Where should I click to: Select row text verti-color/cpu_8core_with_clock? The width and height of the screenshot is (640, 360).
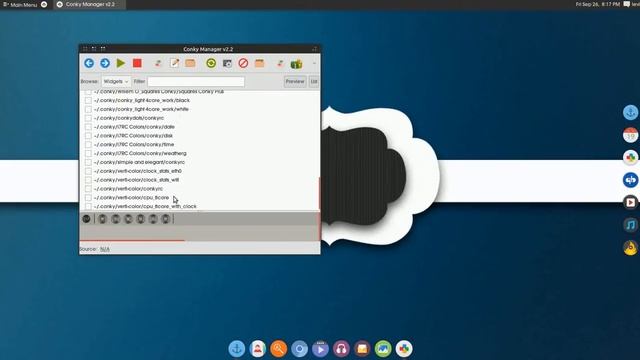[x=145, y=207]
